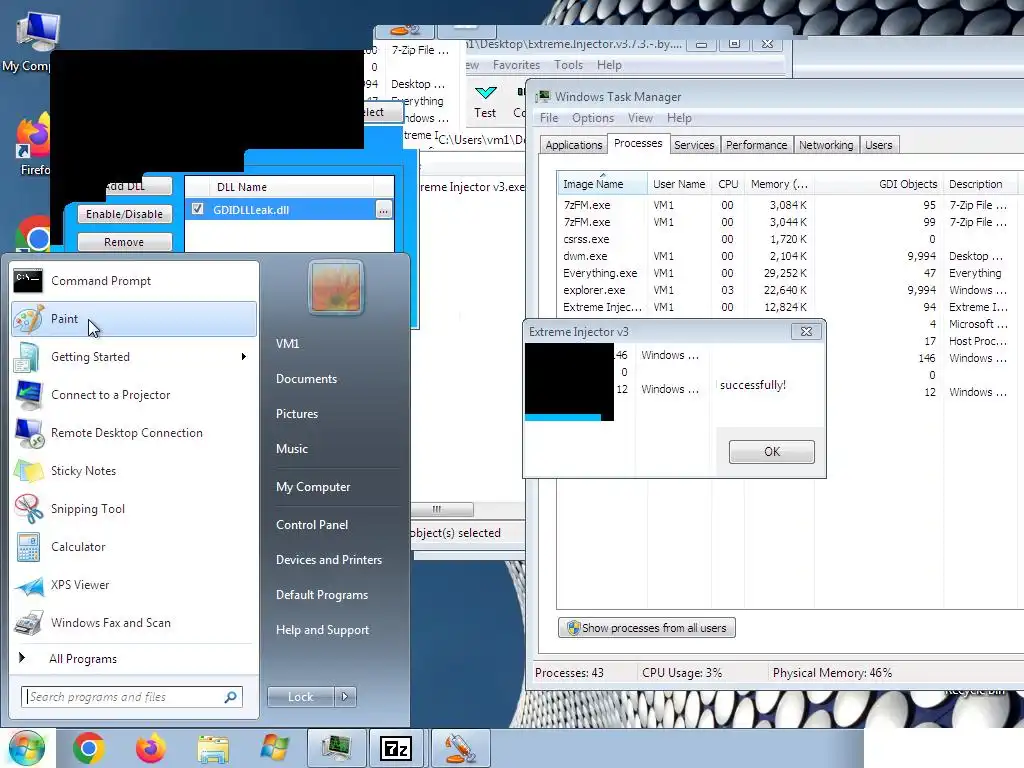Open the Tools menu in 7-Zip
This screenshot has width=1024, height=768.
pos(568,65)
